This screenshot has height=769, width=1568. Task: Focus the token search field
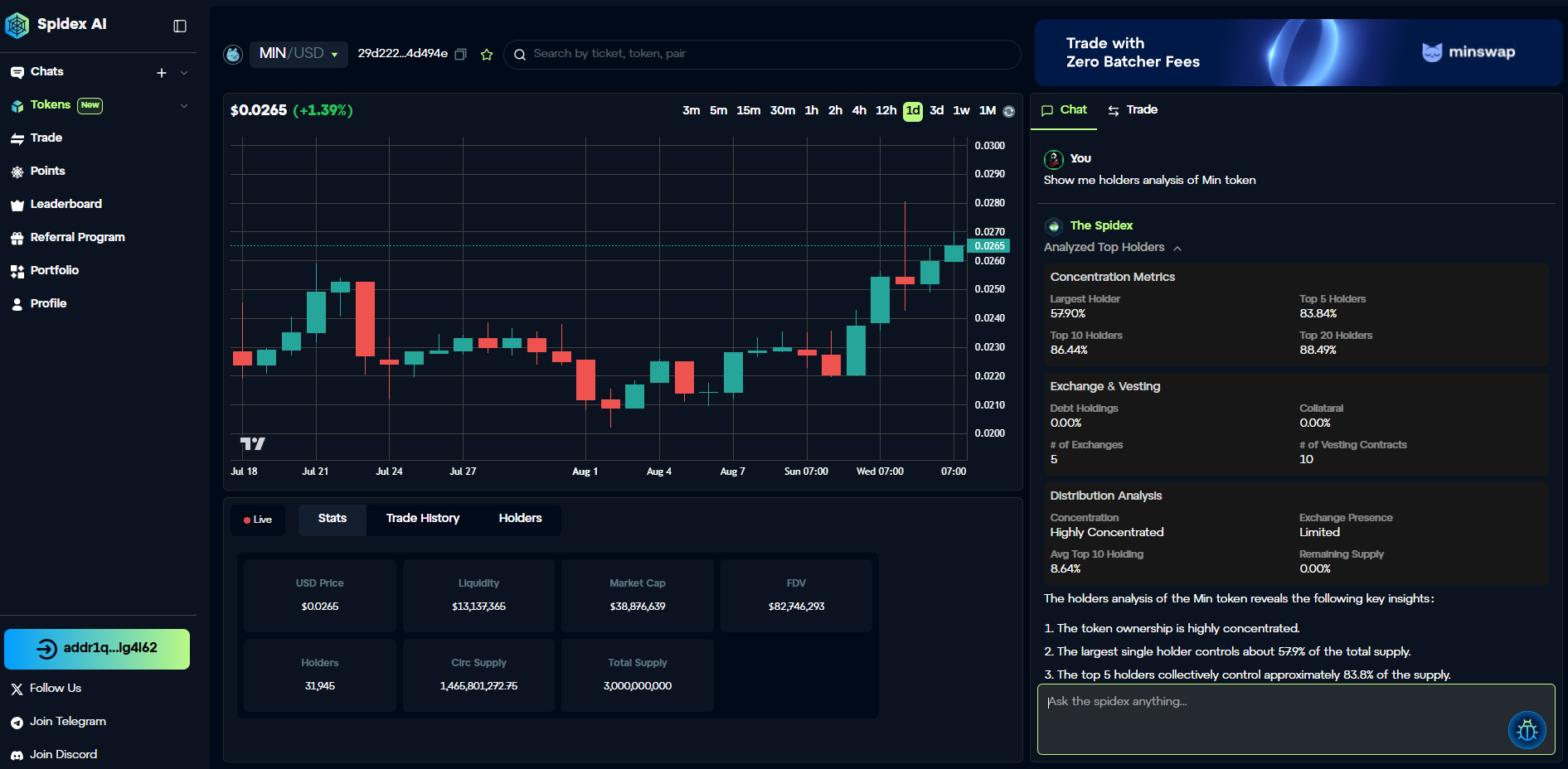point(763,54)
